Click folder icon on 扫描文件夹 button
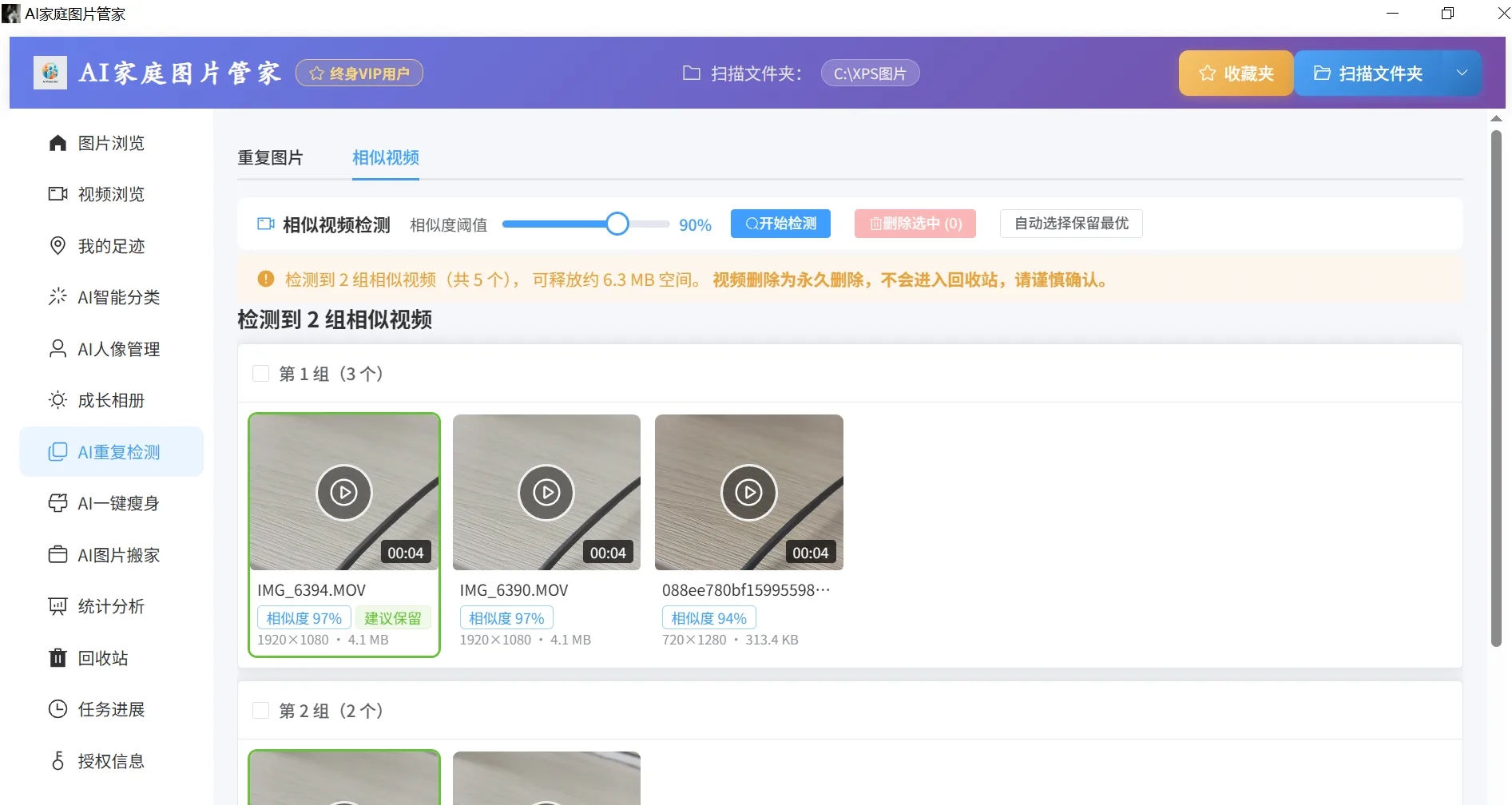The width and height of the screenshot is (1512, 805). (x=1322, y=73)
